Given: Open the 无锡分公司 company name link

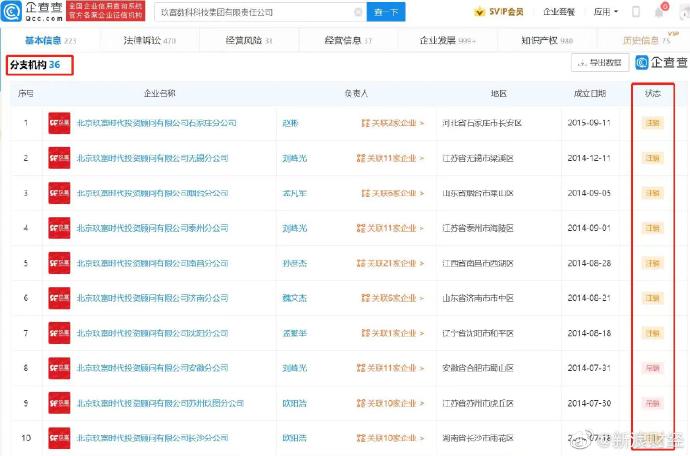Looking at the screenshot, I should pos(152,158).
